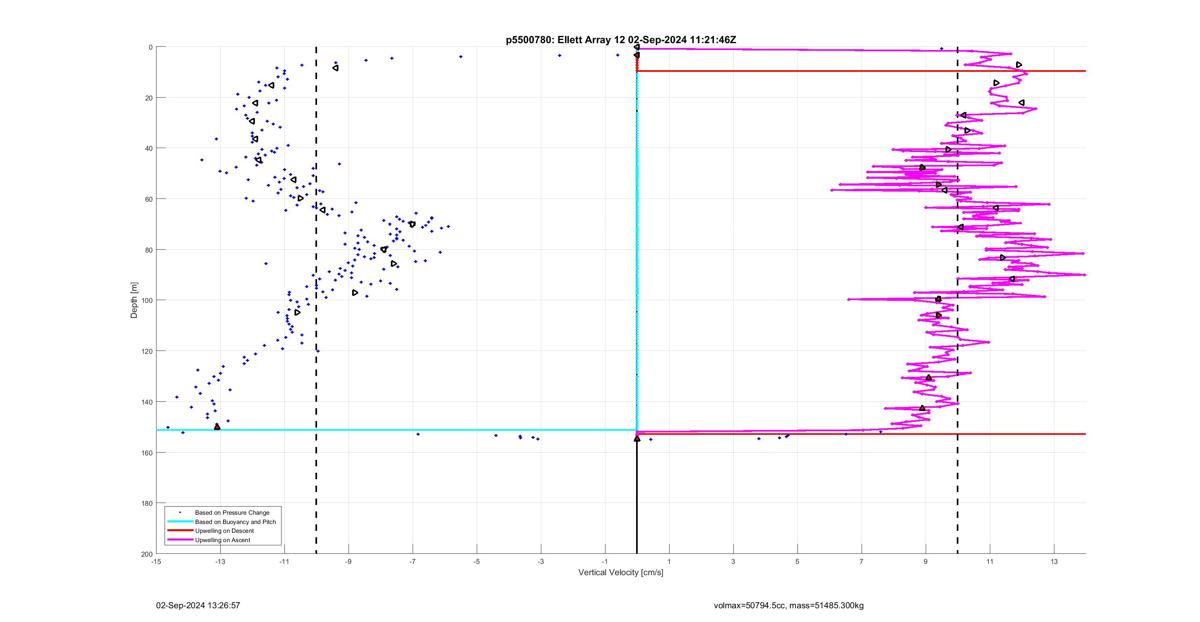The image size is (1200, 622).
Task: Select the 'Vertical Velocity [cm/s]' x-axis label
Action: click(621, 573)
